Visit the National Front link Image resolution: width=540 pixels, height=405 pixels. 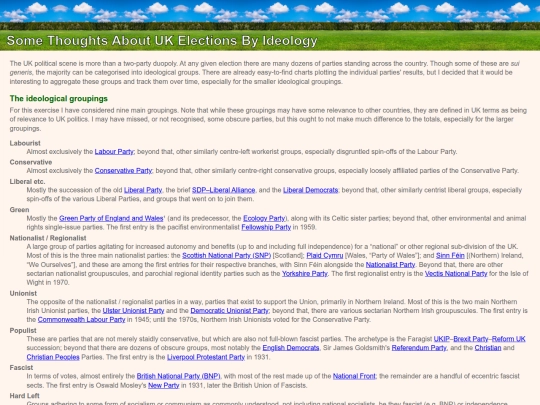click(x=354, y=376)
